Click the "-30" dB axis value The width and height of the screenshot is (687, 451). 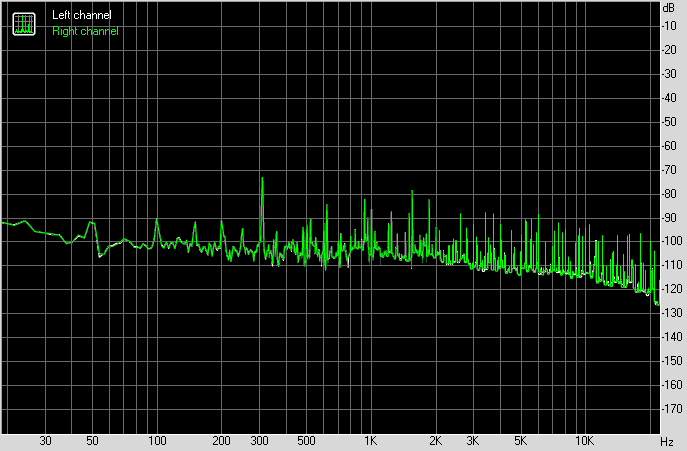tap(669, 74)
